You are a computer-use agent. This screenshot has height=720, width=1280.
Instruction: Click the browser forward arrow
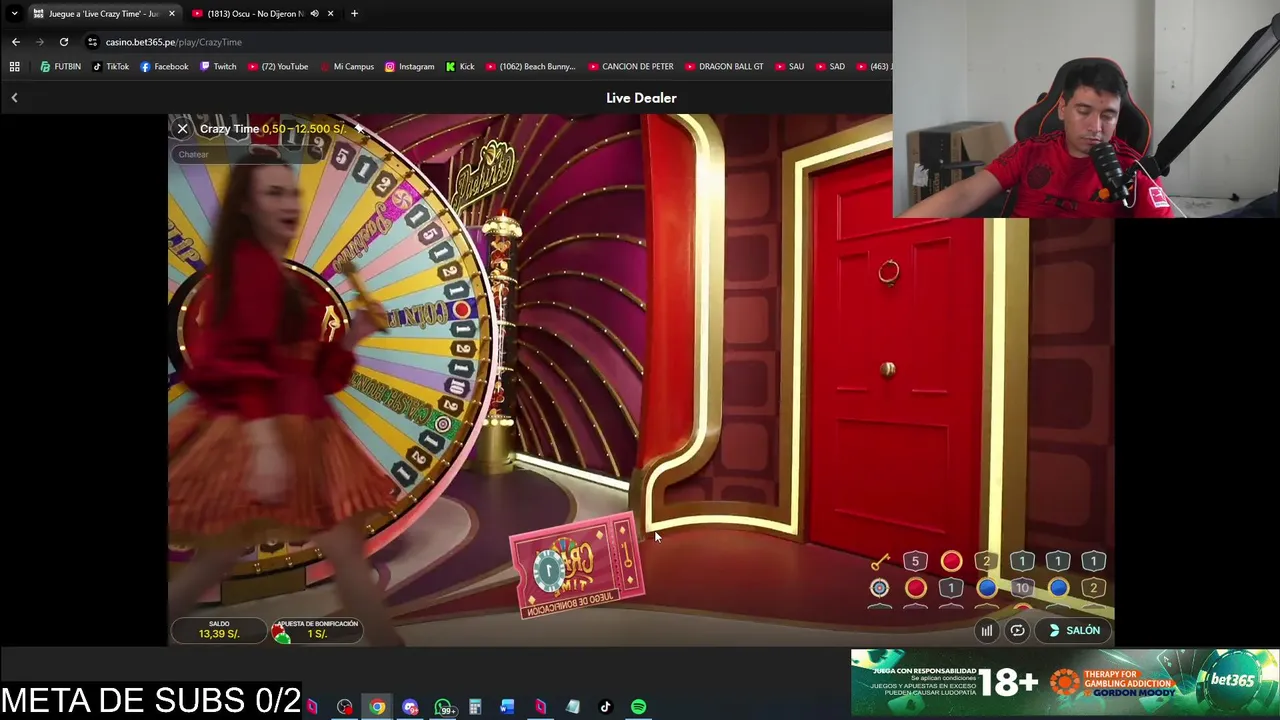click(40, 42)
